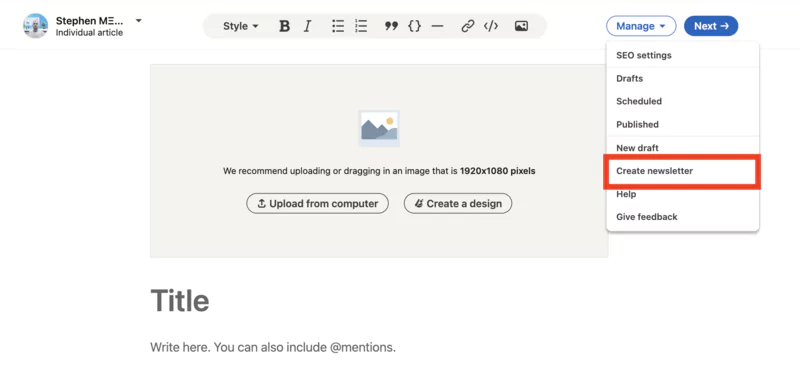Select Drafts in the Manage menu

click(682, 79)
